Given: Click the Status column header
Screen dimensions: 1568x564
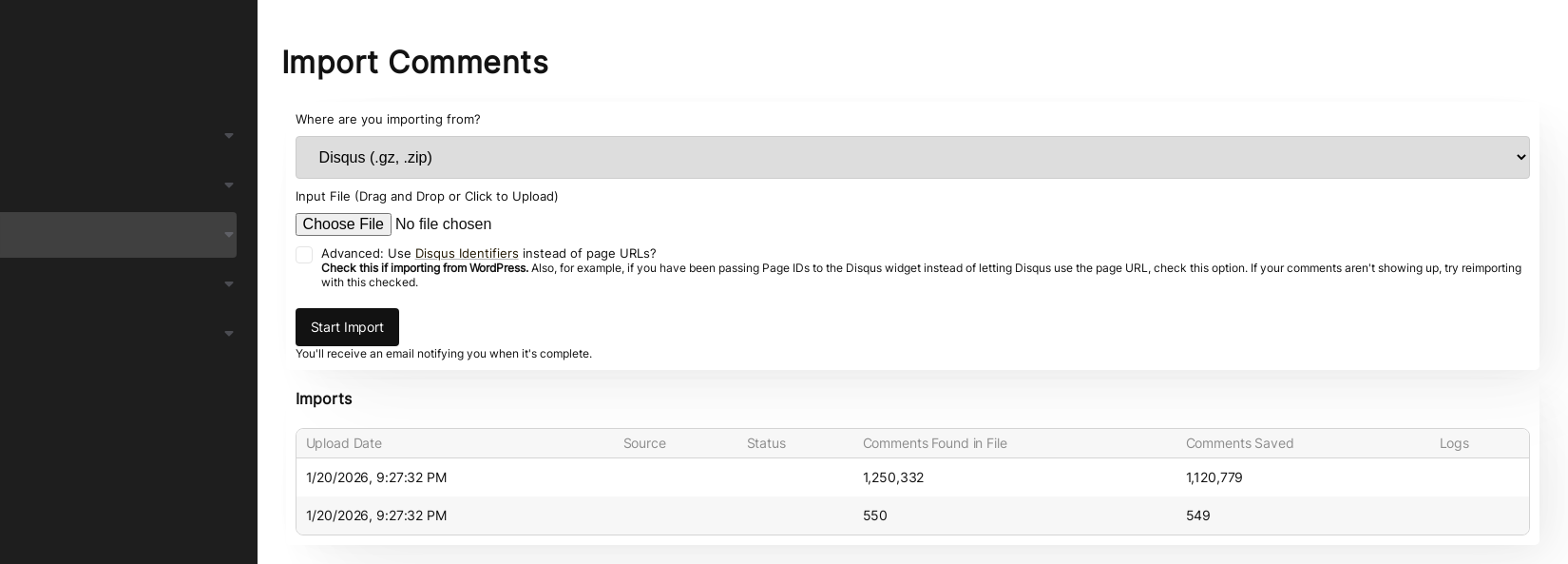Looking at the screenshot, I should [x=766, y=443].
